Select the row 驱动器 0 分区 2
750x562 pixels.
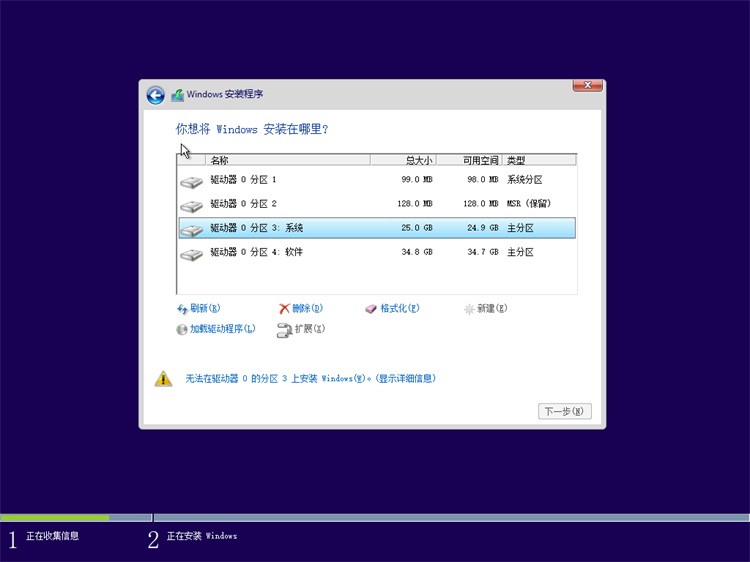[x=377, y=204]
